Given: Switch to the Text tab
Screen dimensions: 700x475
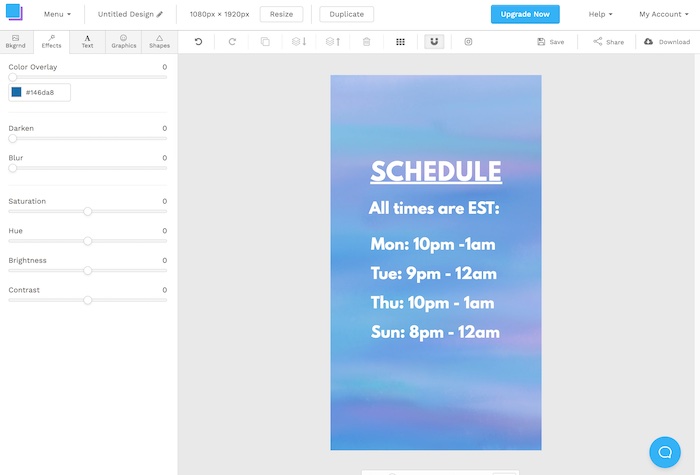Looking at the screenshot, I should point(87,41).
